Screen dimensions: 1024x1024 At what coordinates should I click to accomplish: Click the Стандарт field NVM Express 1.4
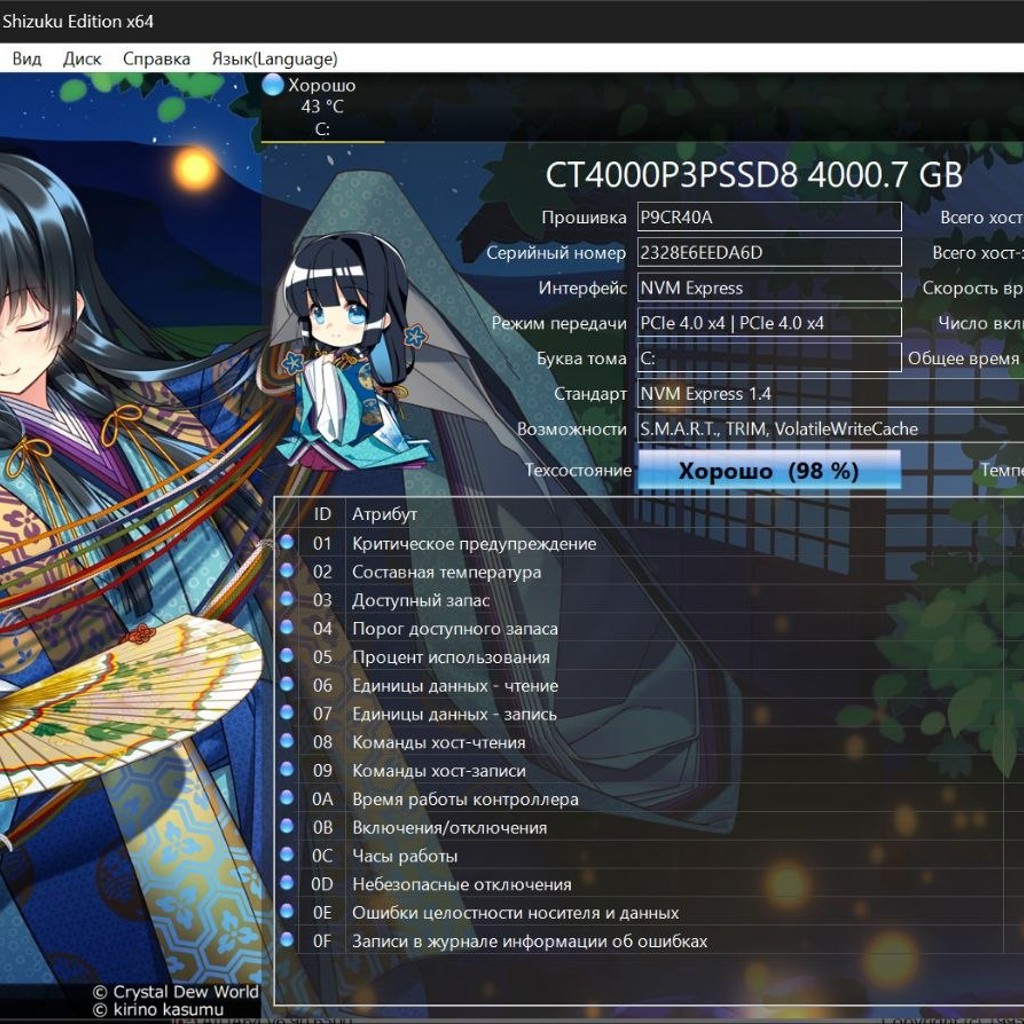pos(831,393)
